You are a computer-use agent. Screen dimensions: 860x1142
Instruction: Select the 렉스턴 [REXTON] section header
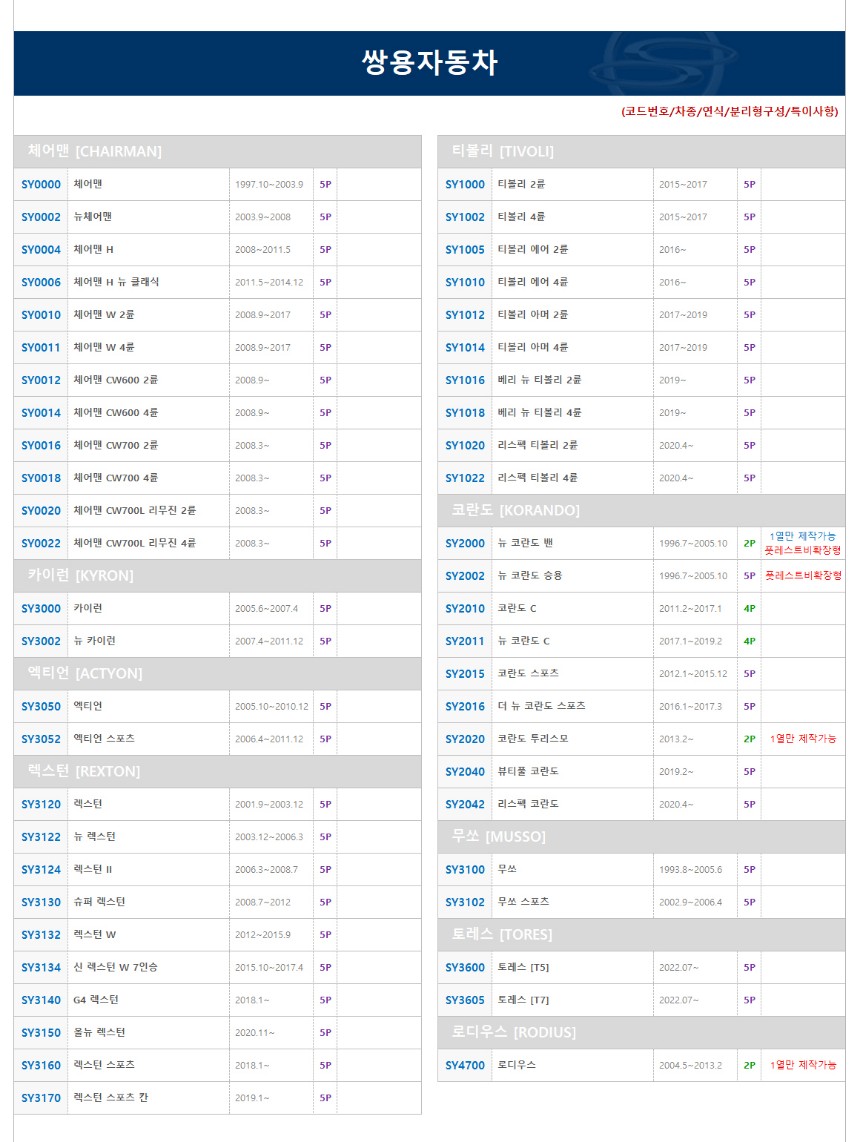pos(84,771)
